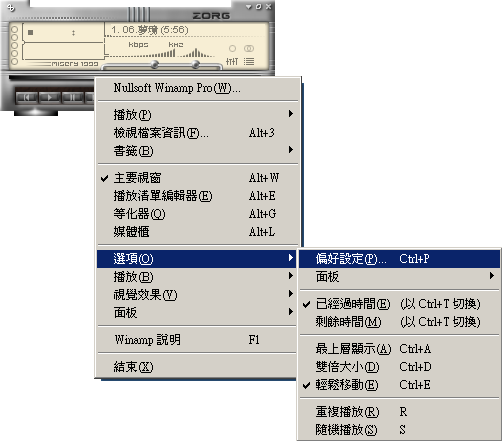Toggle 雙倍大小(D) double size

[399, 367]
